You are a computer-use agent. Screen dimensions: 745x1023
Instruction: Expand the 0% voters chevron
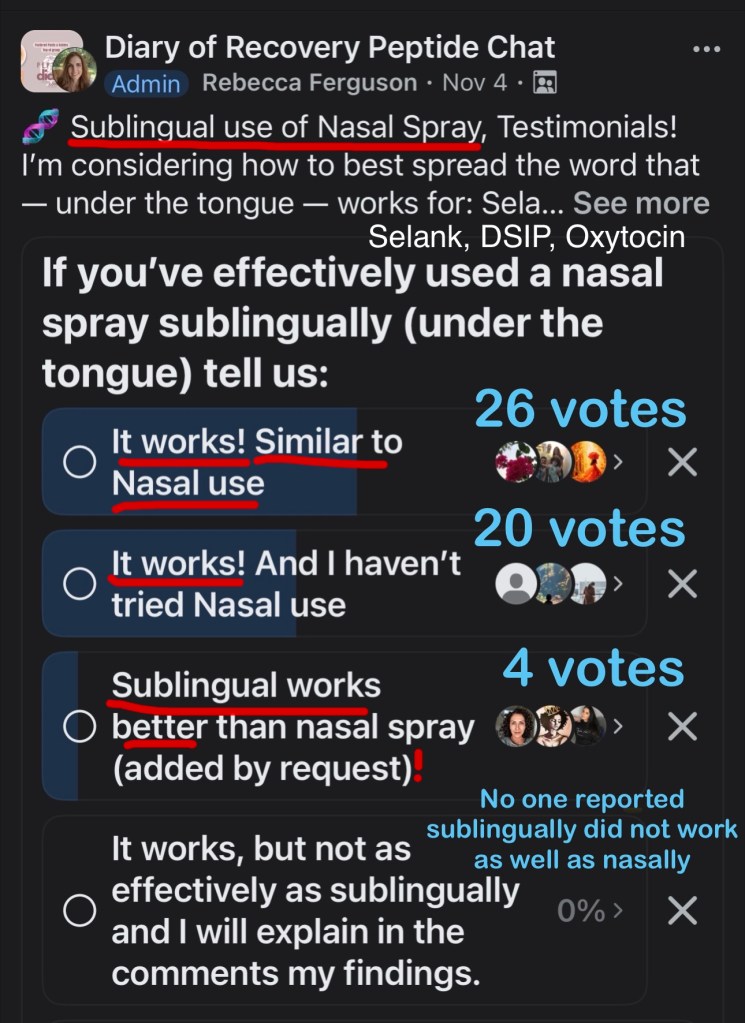click(x=618, y=911)
